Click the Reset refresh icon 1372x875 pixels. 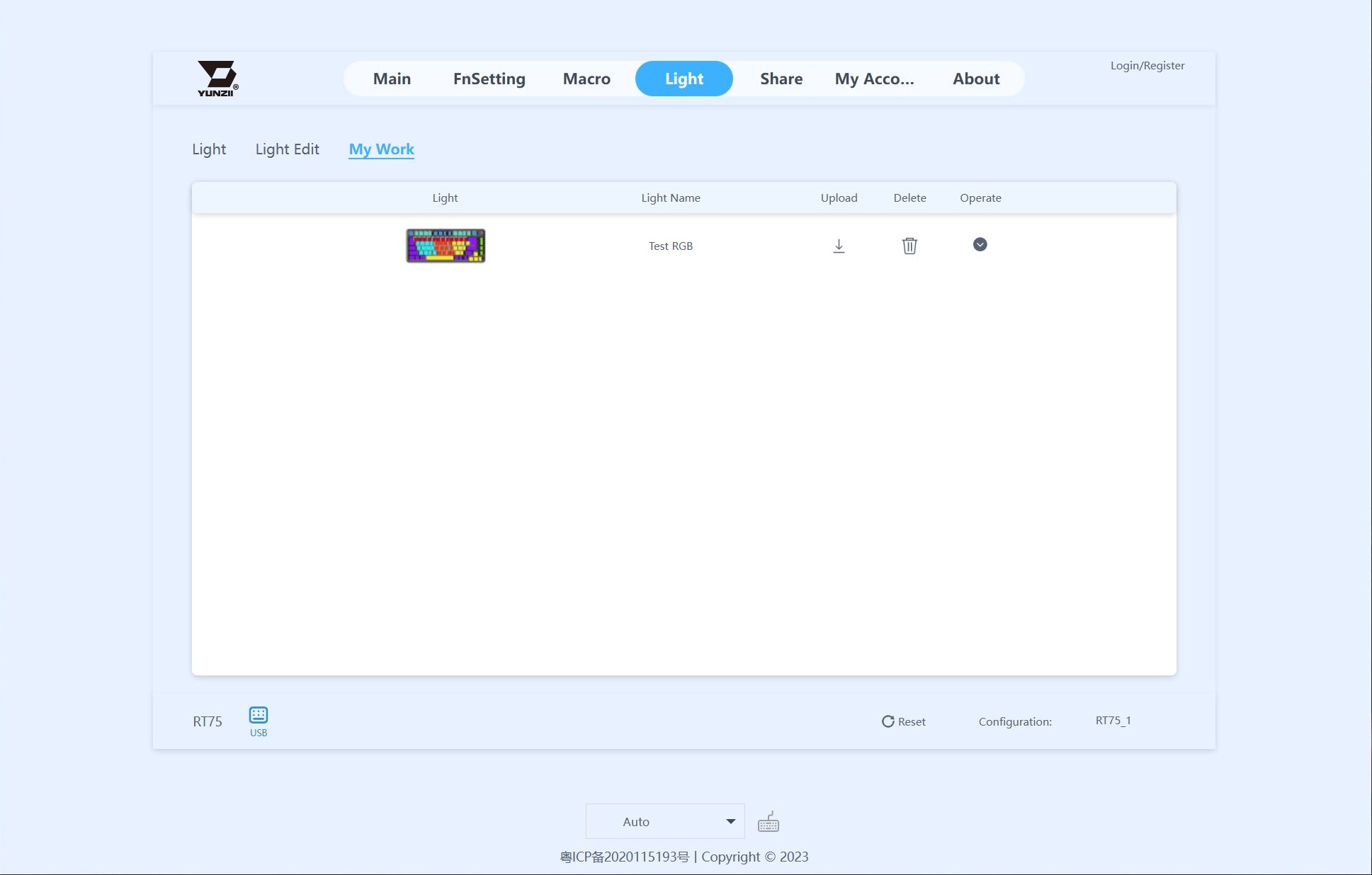pos(888,721)
